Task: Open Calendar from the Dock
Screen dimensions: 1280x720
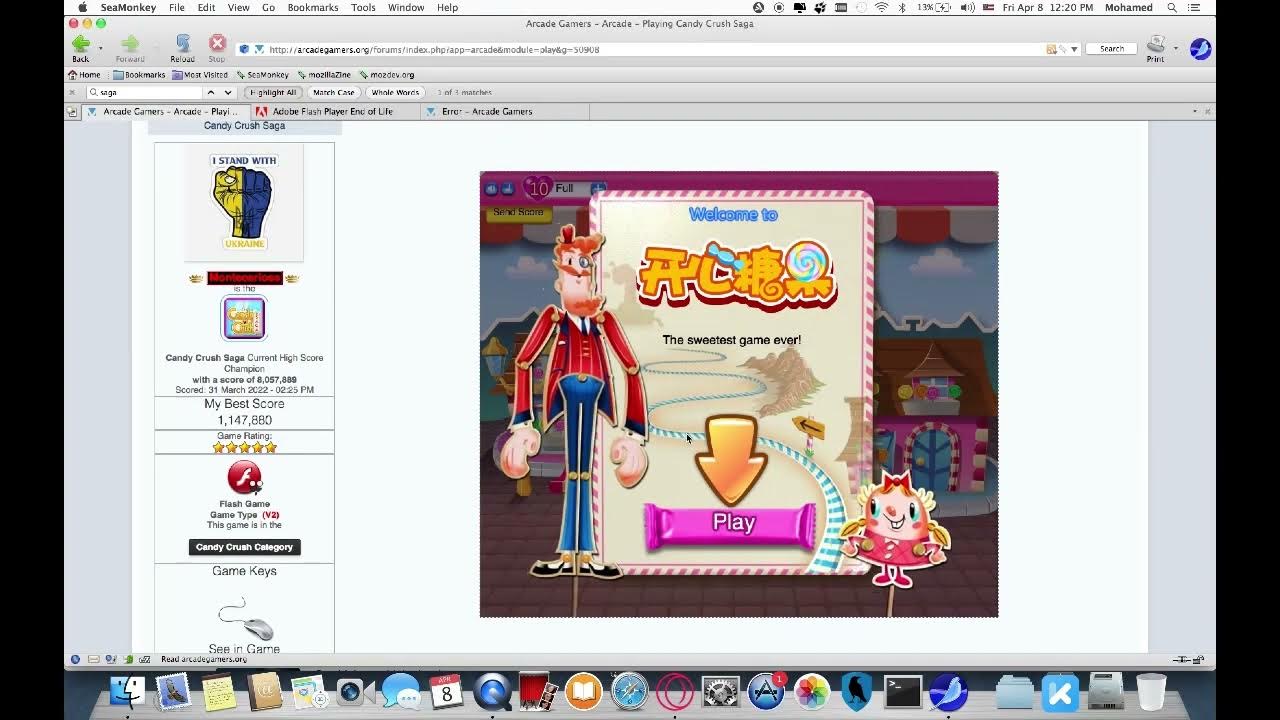Action: (x=447, y=692)
